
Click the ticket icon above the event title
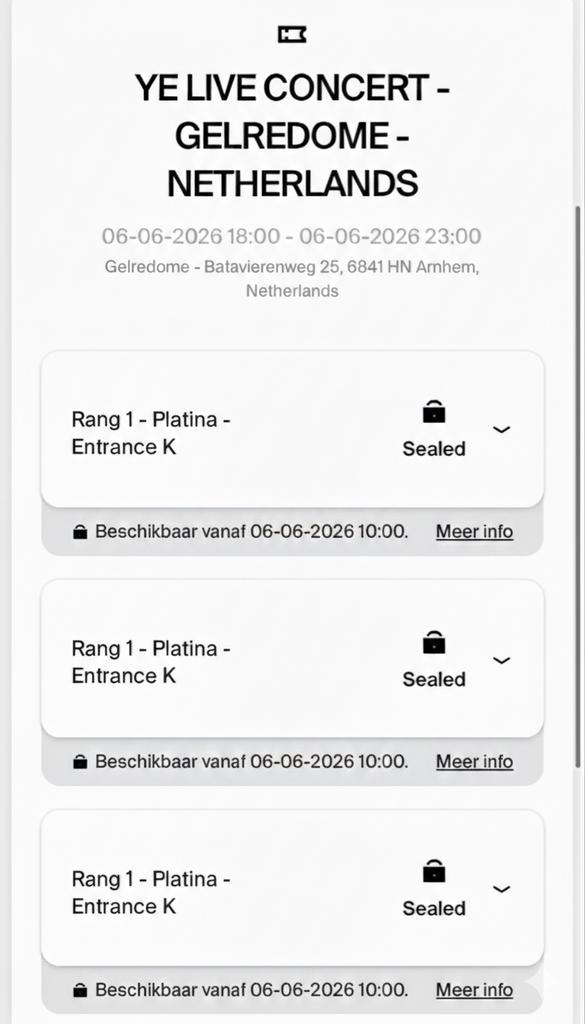click(291, 35)
